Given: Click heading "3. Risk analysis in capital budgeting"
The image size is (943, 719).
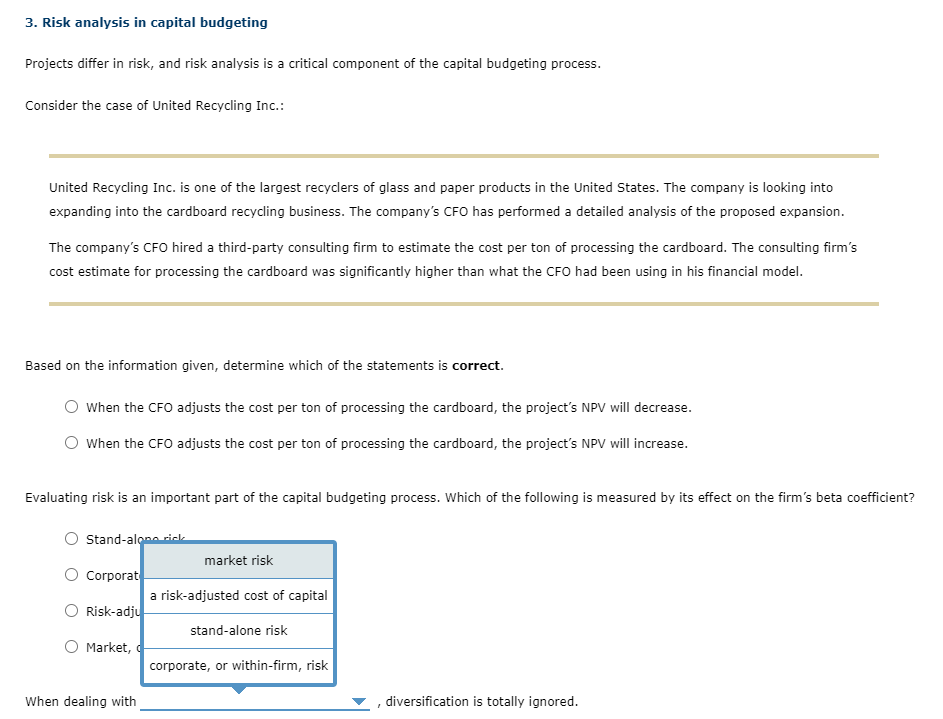Looking at the screenshot, I should [146, 21].
